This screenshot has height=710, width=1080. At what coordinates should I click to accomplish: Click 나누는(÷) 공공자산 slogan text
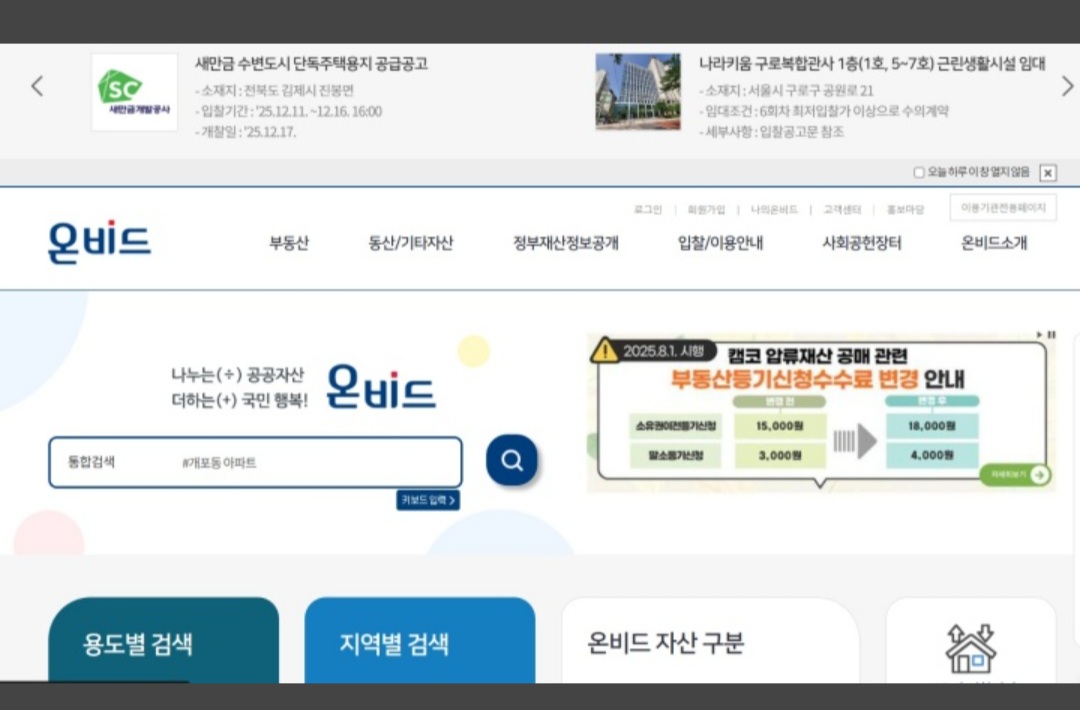point(238,375)
